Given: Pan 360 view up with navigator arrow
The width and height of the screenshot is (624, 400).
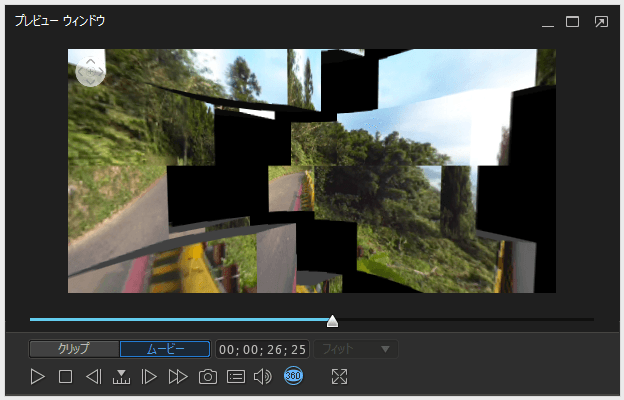Looking at the screenshot, I should (x=91, y=62).
